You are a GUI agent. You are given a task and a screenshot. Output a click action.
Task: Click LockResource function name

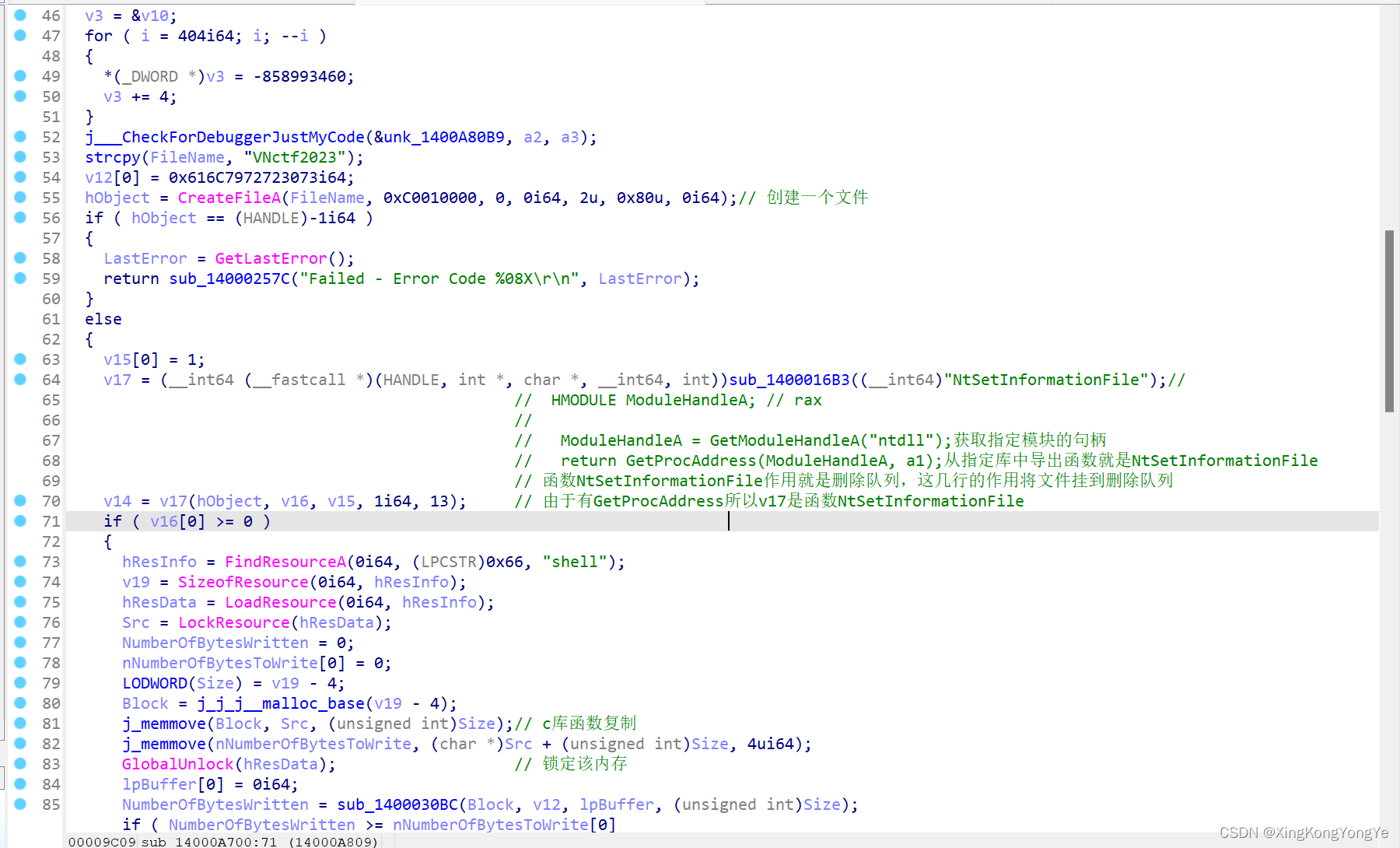[234, 622]
